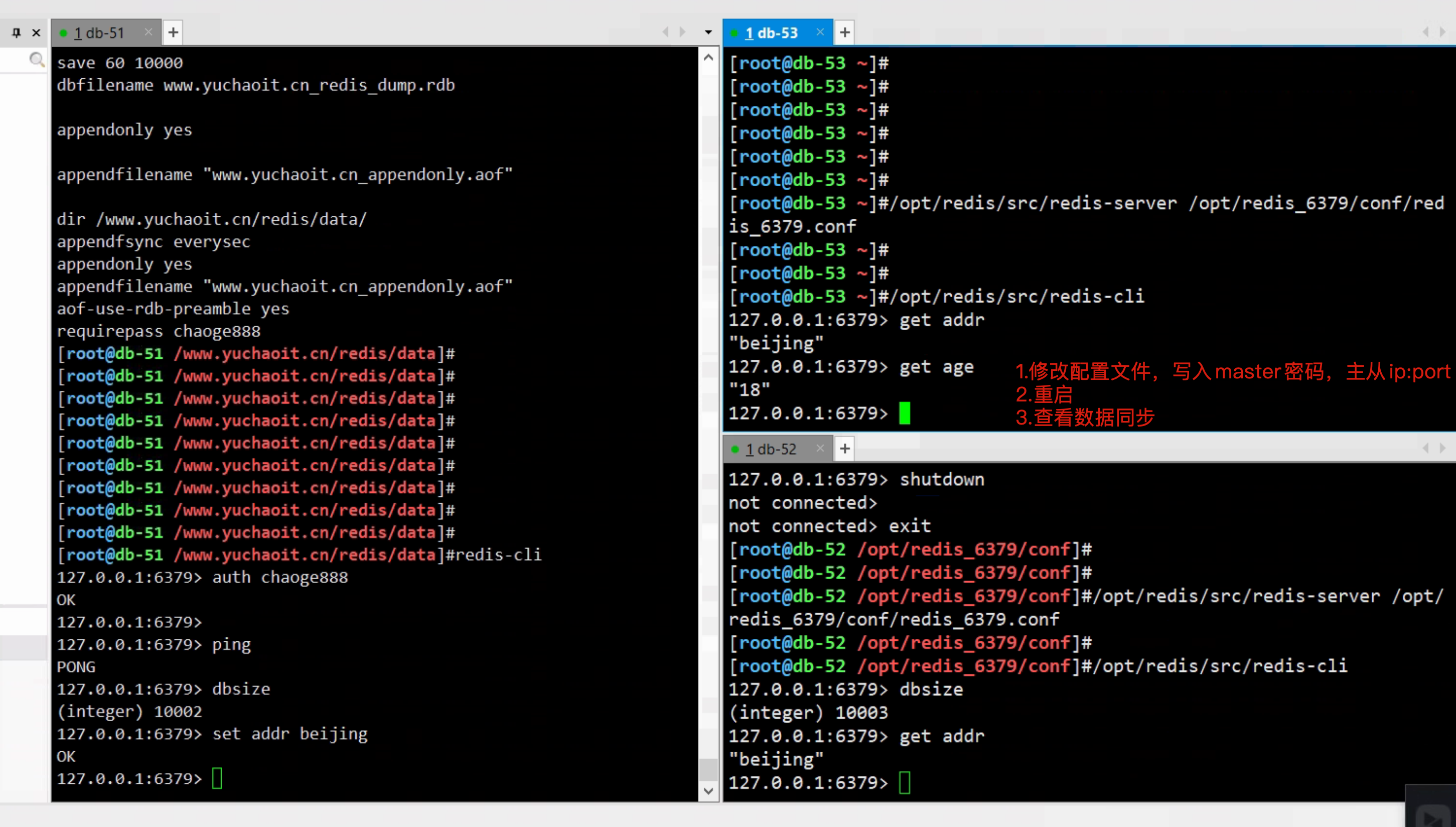
Task: Switch to the db-51 tab
Action: point(99,33)
